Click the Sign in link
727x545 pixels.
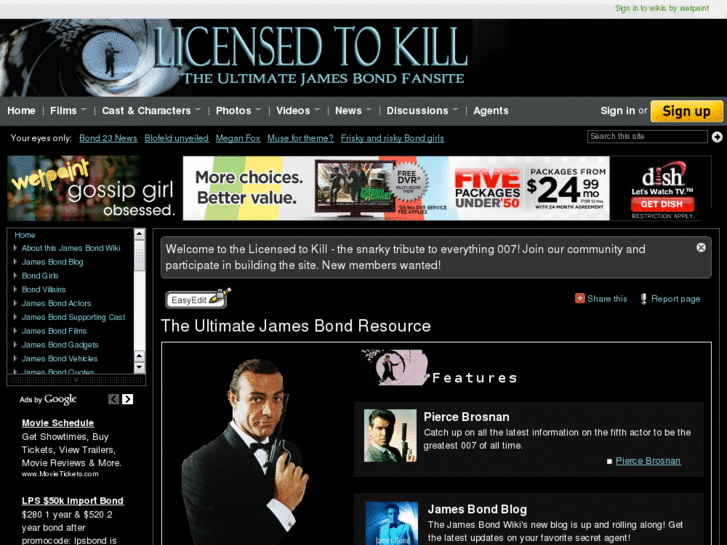pos(618,111)
